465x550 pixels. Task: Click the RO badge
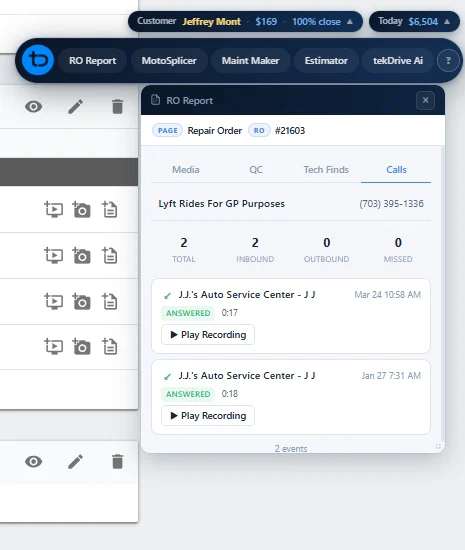coord(259,130)
